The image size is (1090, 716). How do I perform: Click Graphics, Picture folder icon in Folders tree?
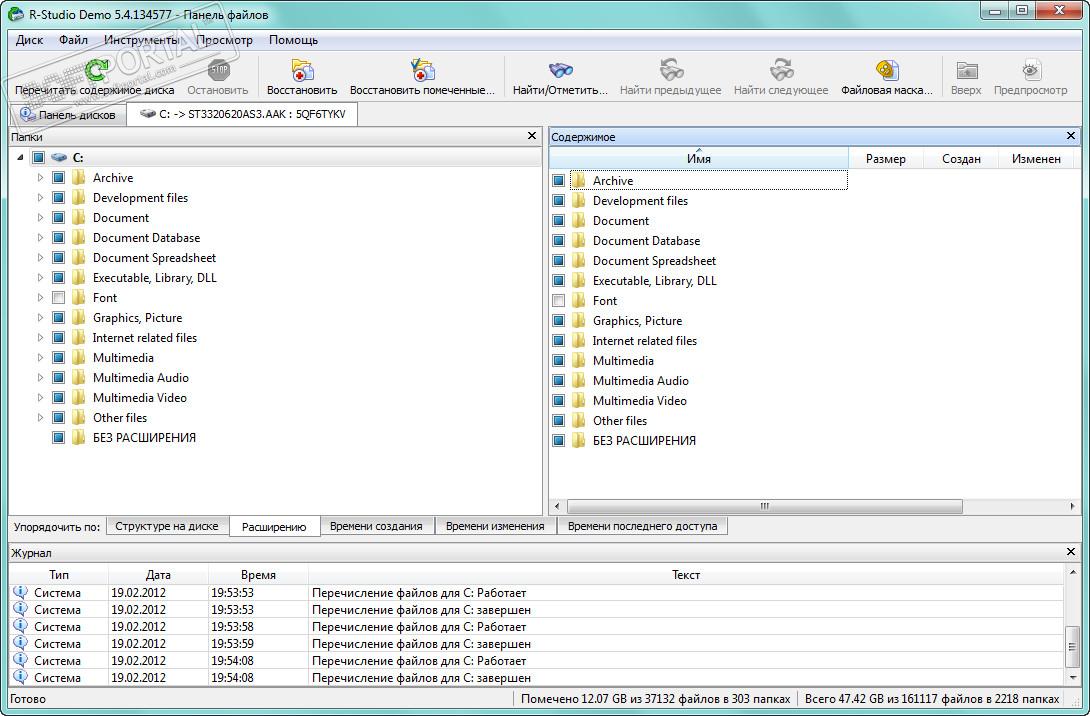[79, 318]
